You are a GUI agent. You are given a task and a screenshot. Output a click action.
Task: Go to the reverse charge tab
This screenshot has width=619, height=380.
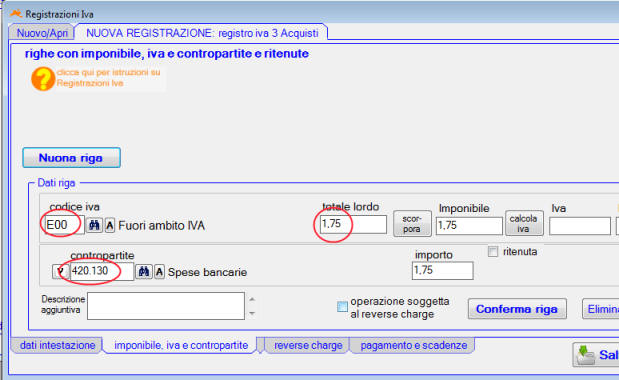click(x=308, y=345)
